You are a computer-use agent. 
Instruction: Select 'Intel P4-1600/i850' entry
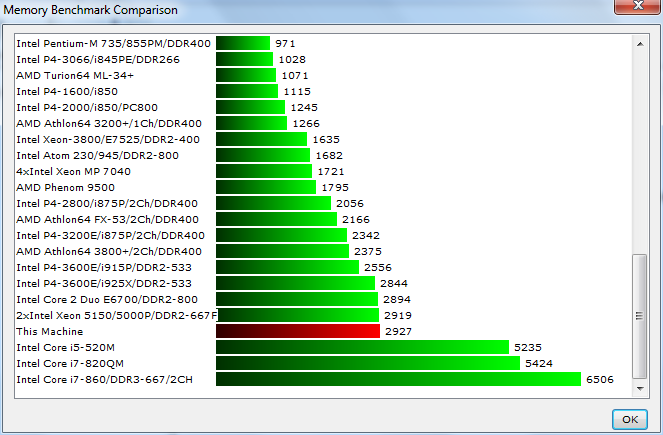coord(67,91)
